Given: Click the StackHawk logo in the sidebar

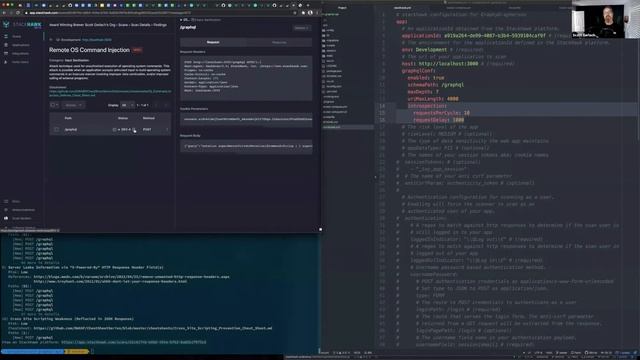Looking at the screenshot, I should 22,25.
